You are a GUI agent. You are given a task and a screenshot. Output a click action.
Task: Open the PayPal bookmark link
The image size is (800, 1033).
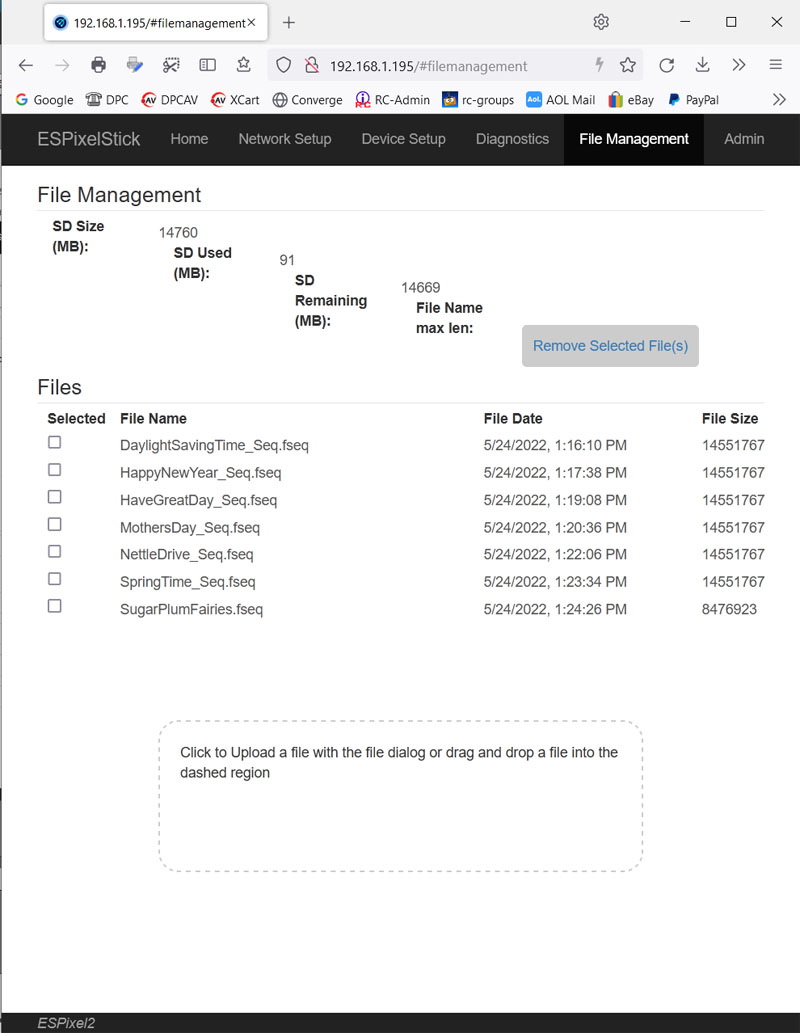pyautogui.click(x=693, y=100)
